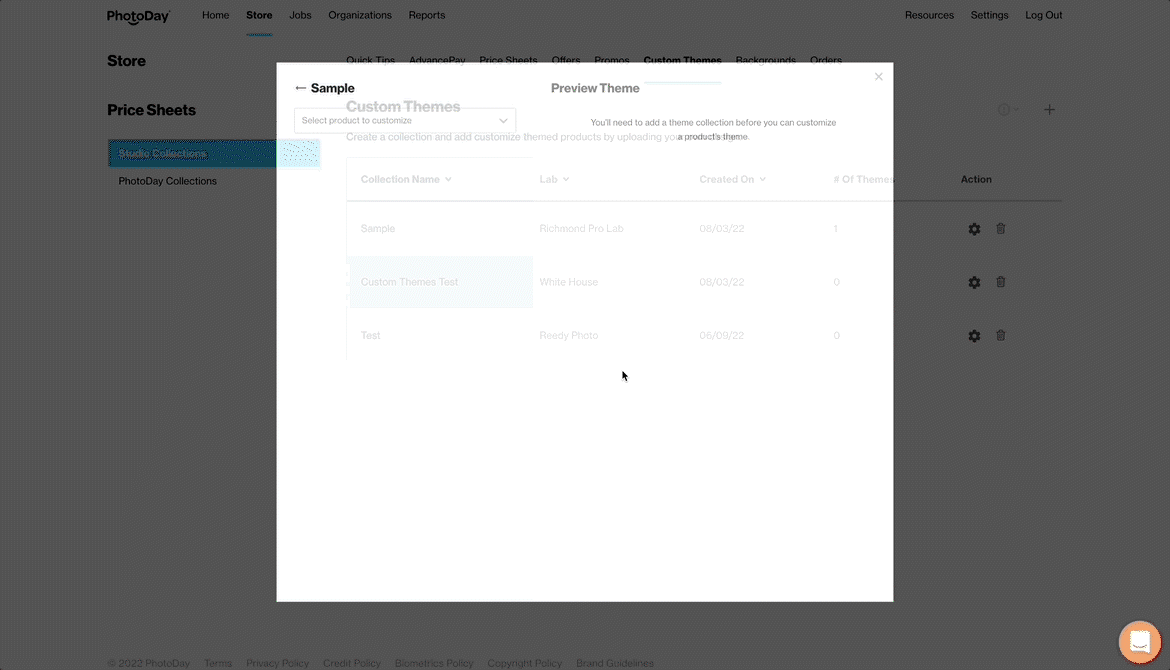Select PhotoDay Collections in sidebar
The image size is (1170, 670).
[167, 181]
